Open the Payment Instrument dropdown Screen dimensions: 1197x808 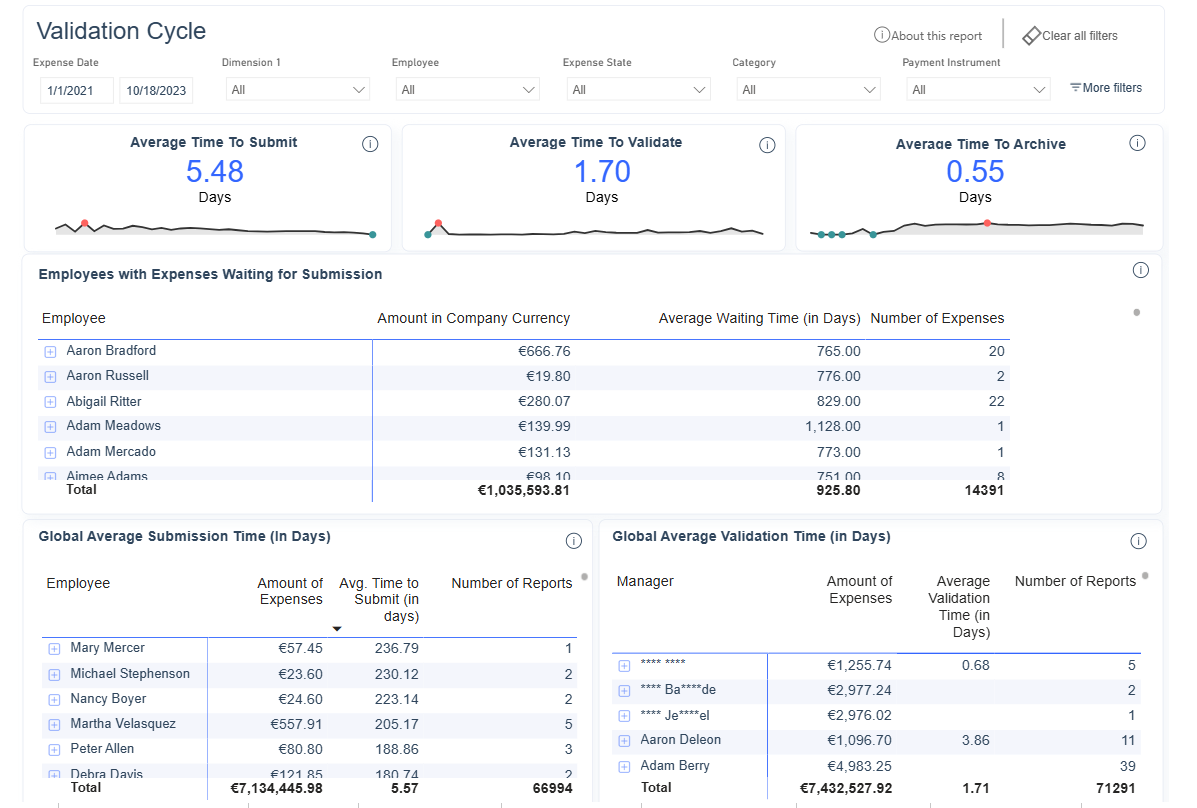(x=978, y=89)
